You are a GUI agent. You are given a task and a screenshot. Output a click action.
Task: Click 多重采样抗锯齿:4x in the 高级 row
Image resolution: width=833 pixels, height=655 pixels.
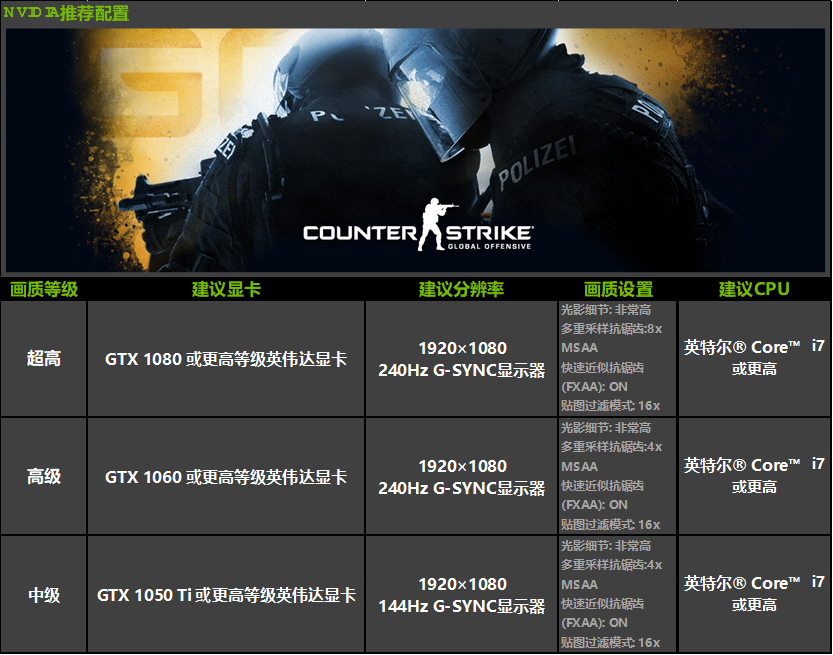[x=611, y=447]
